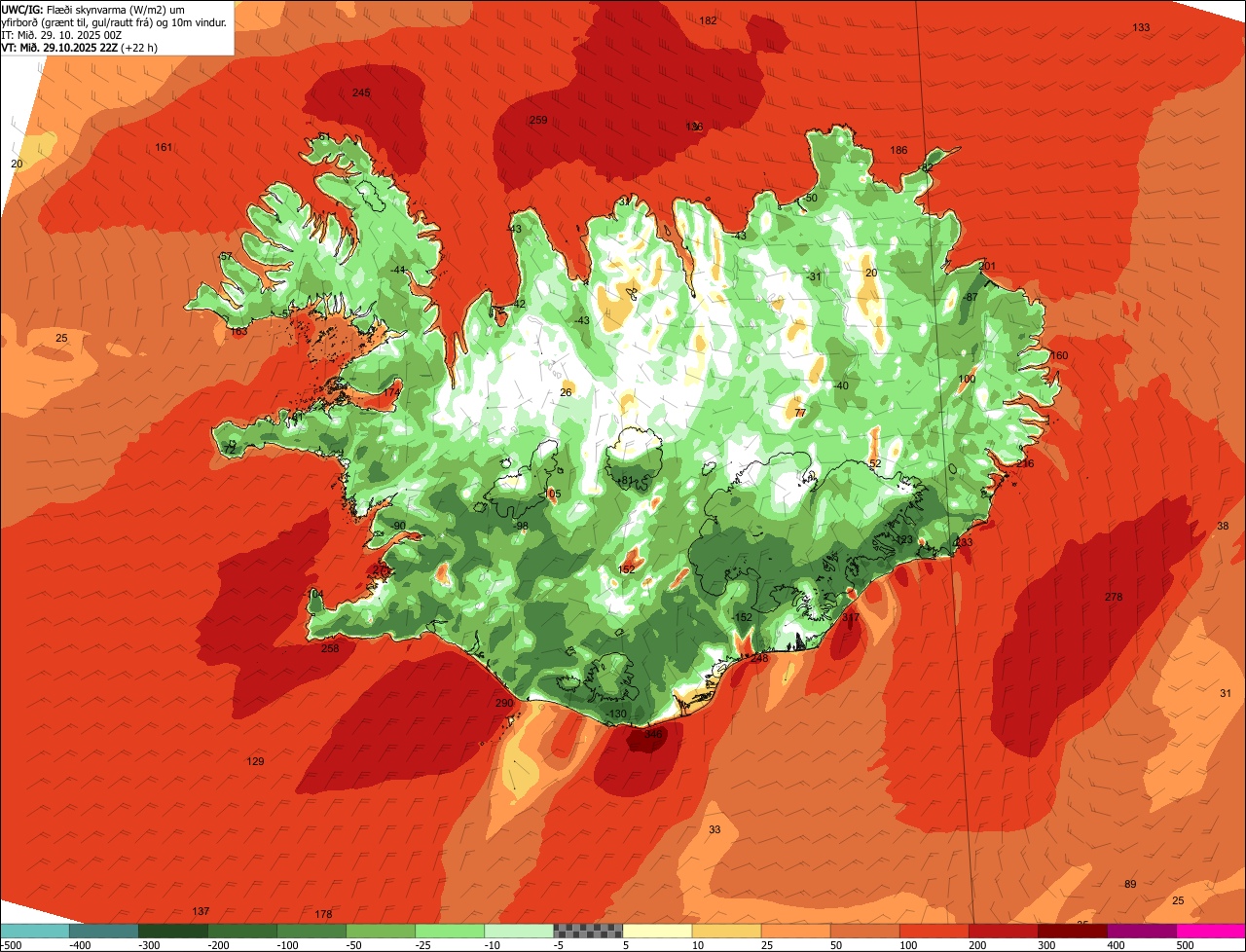Click the value 31 at the right edge
1246x952 pixels.
1226,693
